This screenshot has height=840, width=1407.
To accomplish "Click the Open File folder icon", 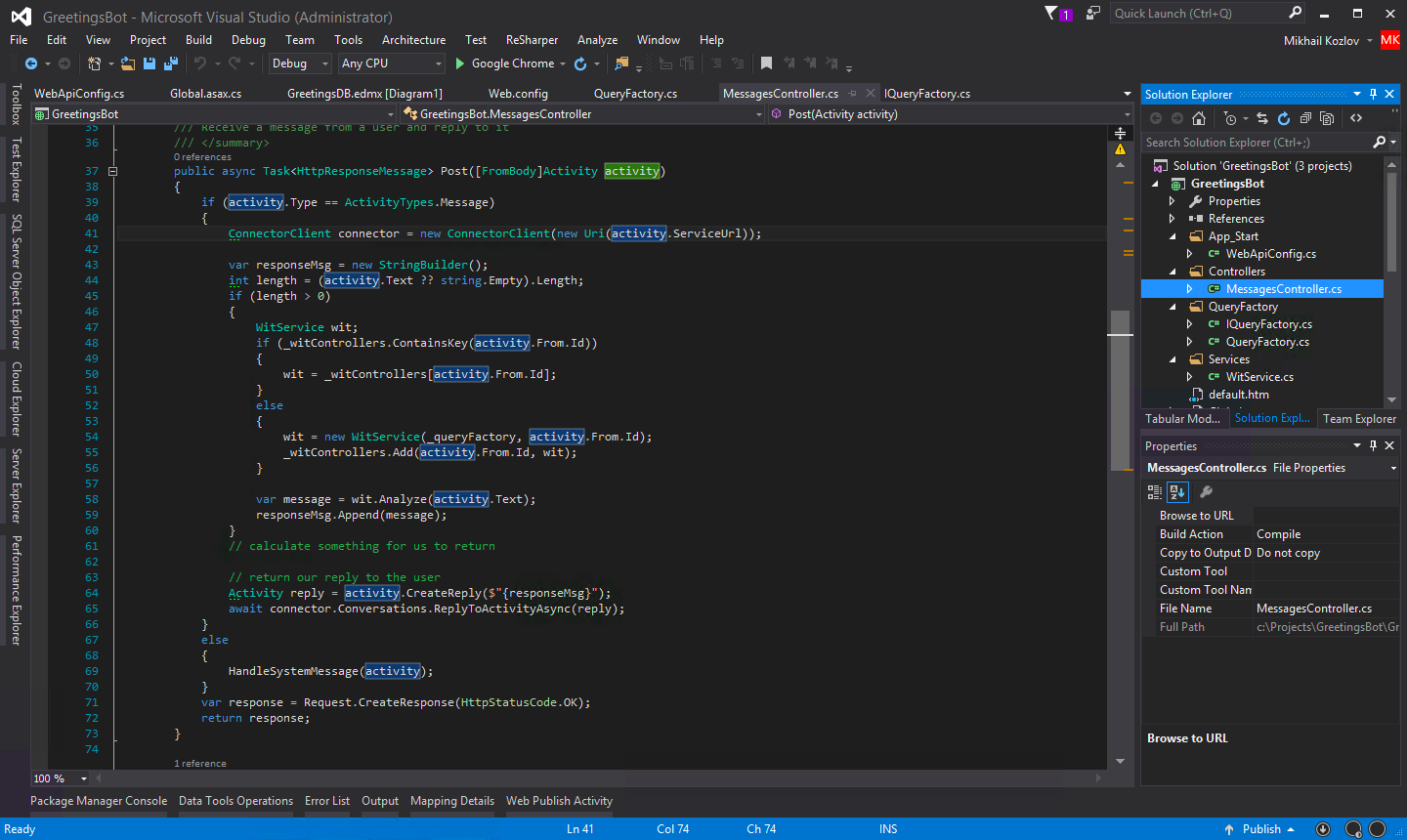I will coord(128,63).
